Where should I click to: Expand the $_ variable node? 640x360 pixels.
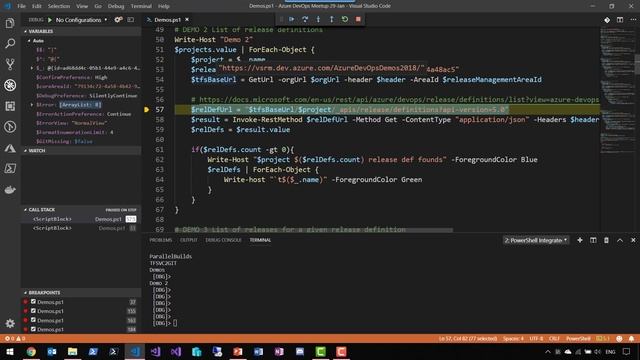(x=32, y=68)
